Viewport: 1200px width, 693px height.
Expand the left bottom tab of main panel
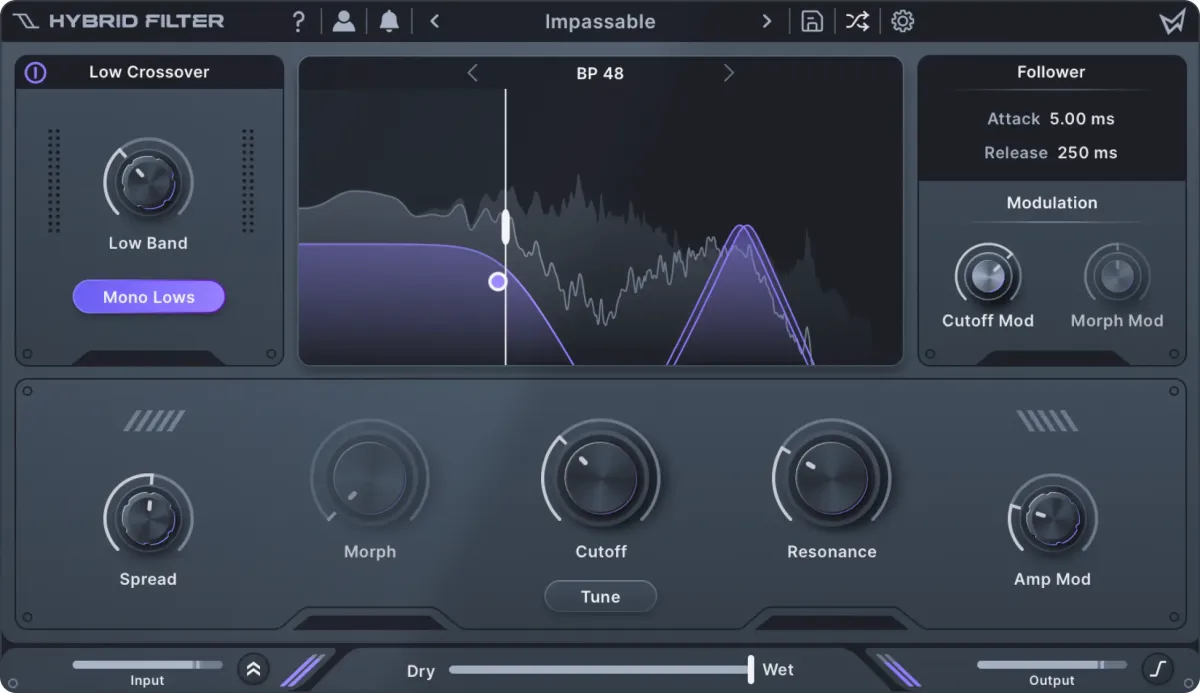[x=370, y=622]
